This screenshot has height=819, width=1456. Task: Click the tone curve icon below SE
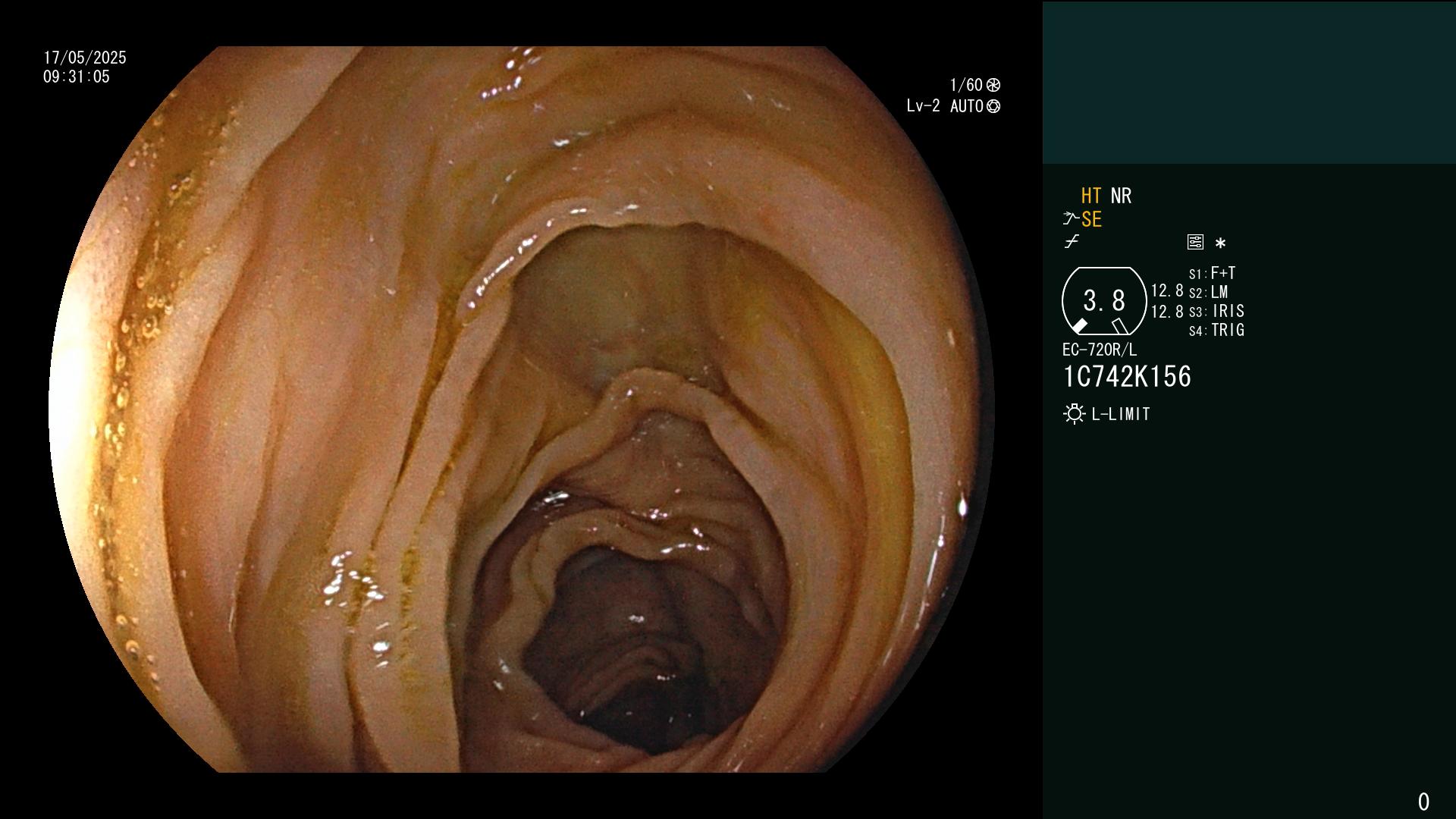pos(1072,242)
